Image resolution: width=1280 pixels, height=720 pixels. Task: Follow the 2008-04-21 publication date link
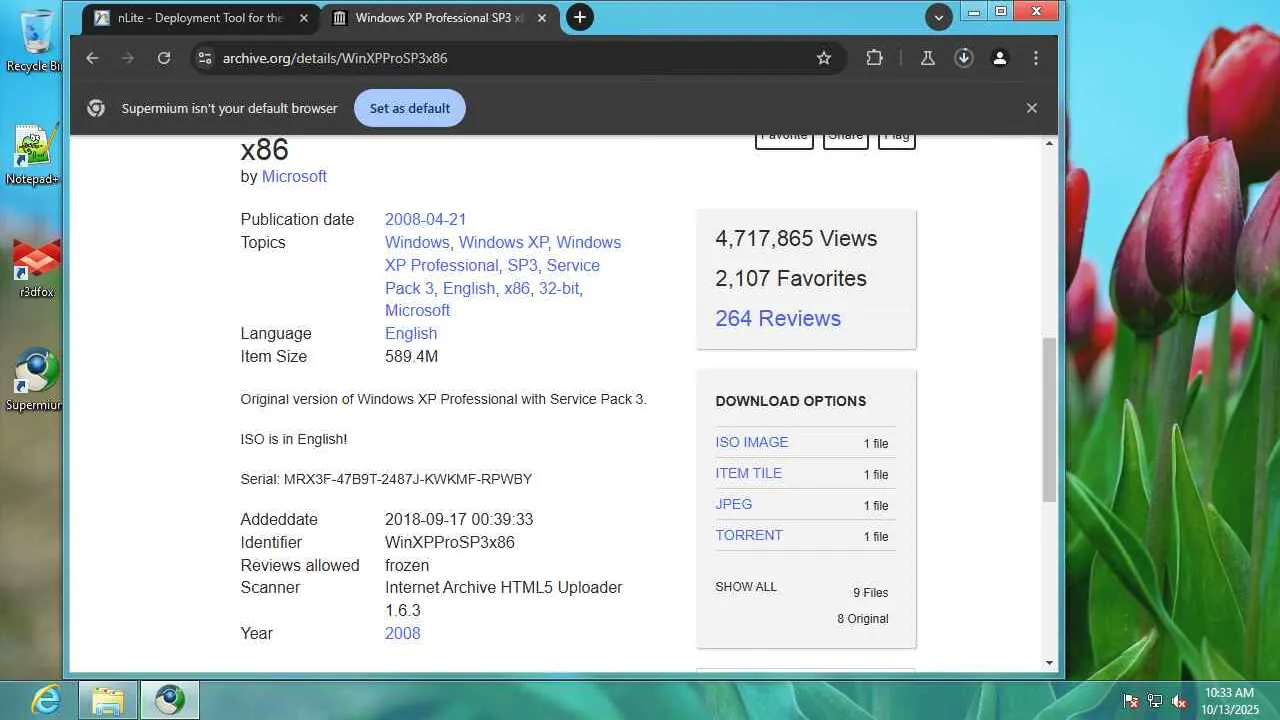click(426, 219)
